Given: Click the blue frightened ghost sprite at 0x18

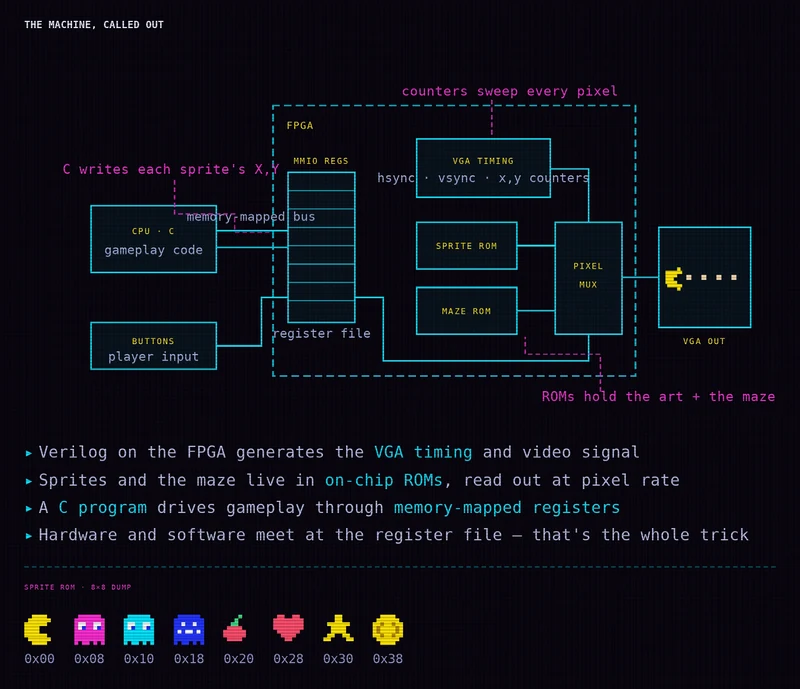Looking at the screenshot, I should click(x=189, y=629).
